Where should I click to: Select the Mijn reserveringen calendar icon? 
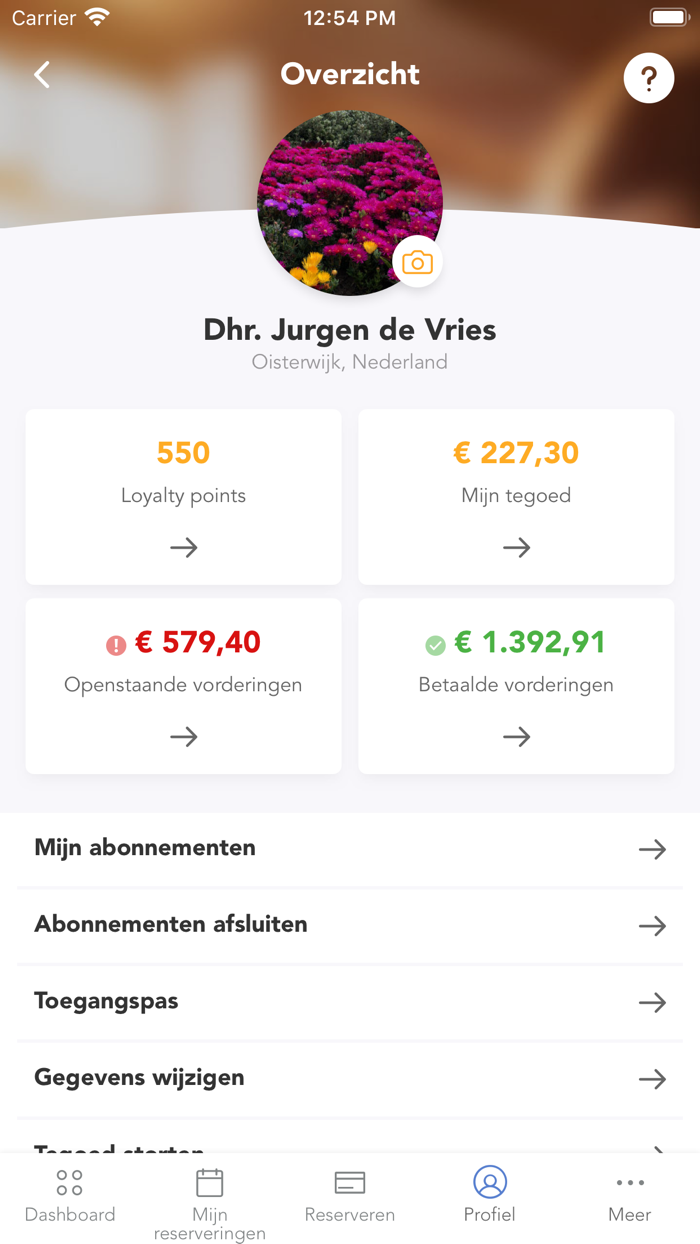[210, 1181]
